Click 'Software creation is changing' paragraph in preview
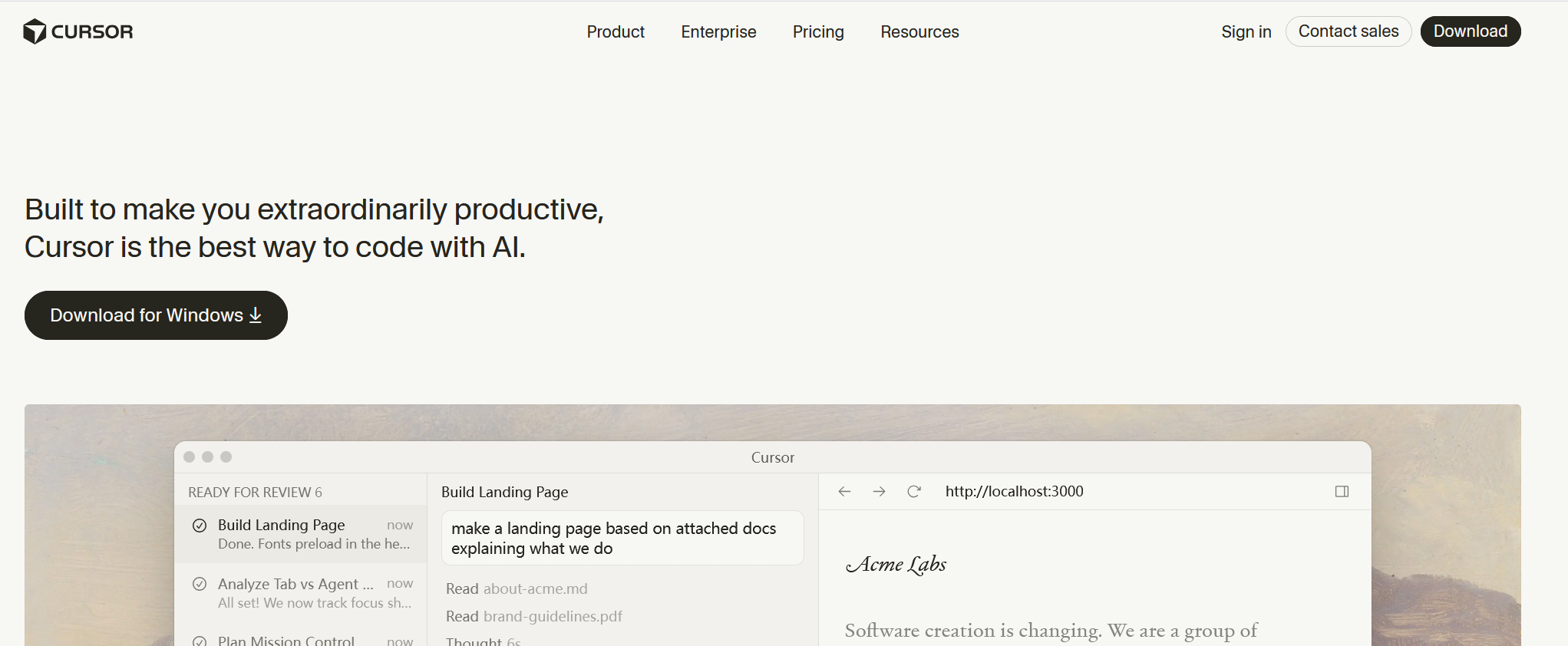1568x646 pixels. [x=1051, y=631]
